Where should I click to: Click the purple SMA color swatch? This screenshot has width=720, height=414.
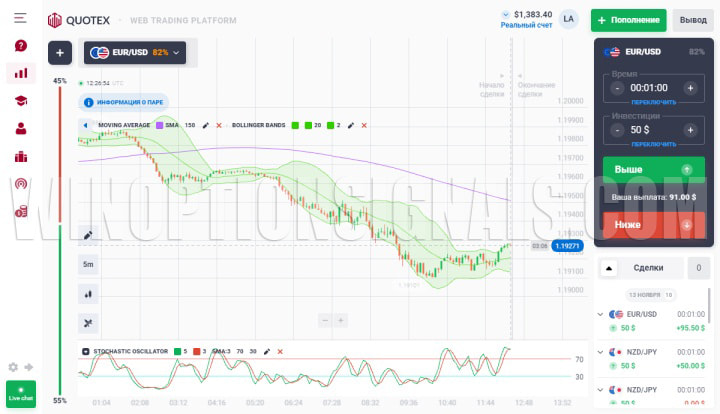pos(159,125)
